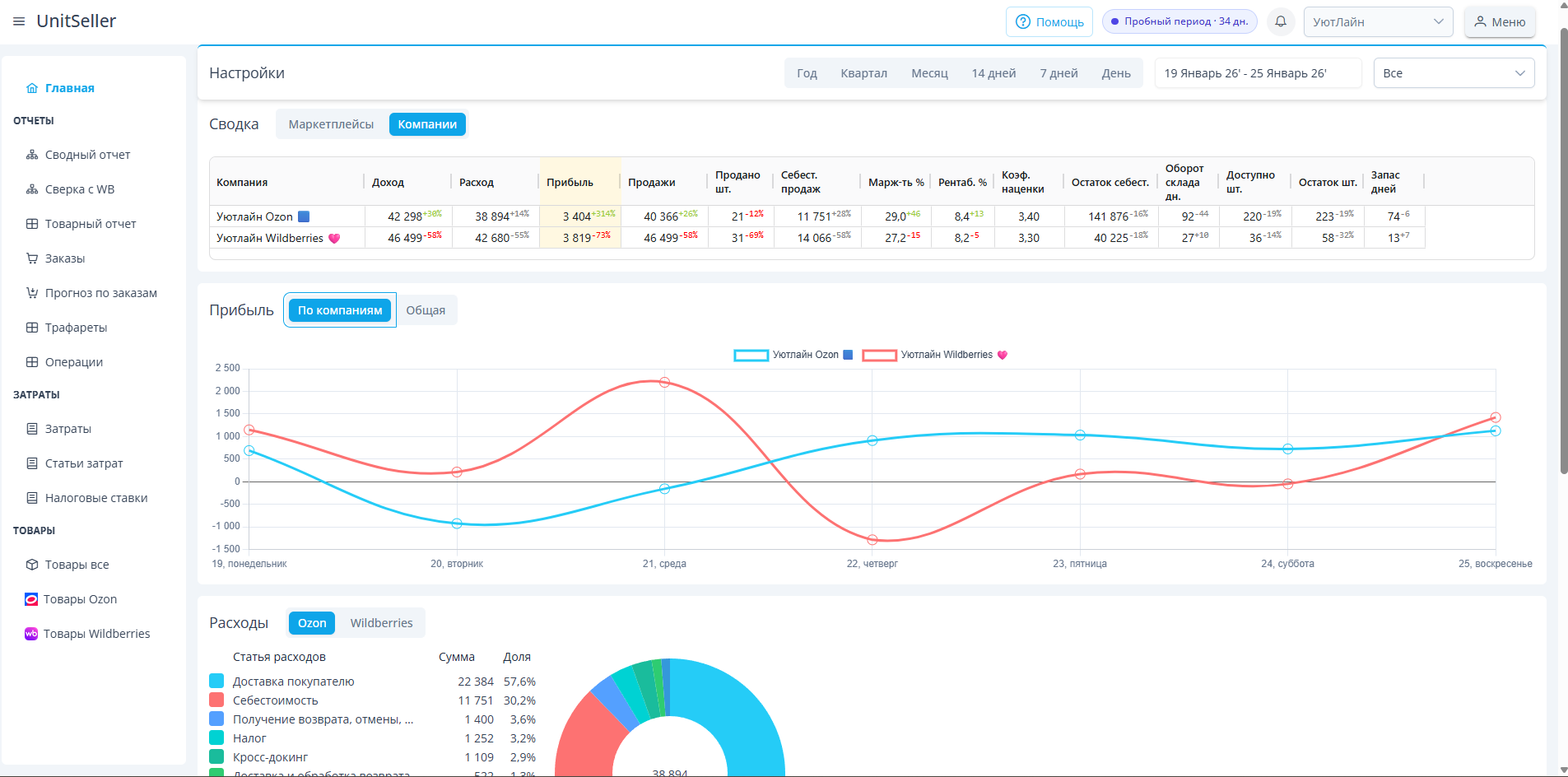Open the hamburger menu next to UnitSeller
1568x777 pixels.
(x=19, y=21)
